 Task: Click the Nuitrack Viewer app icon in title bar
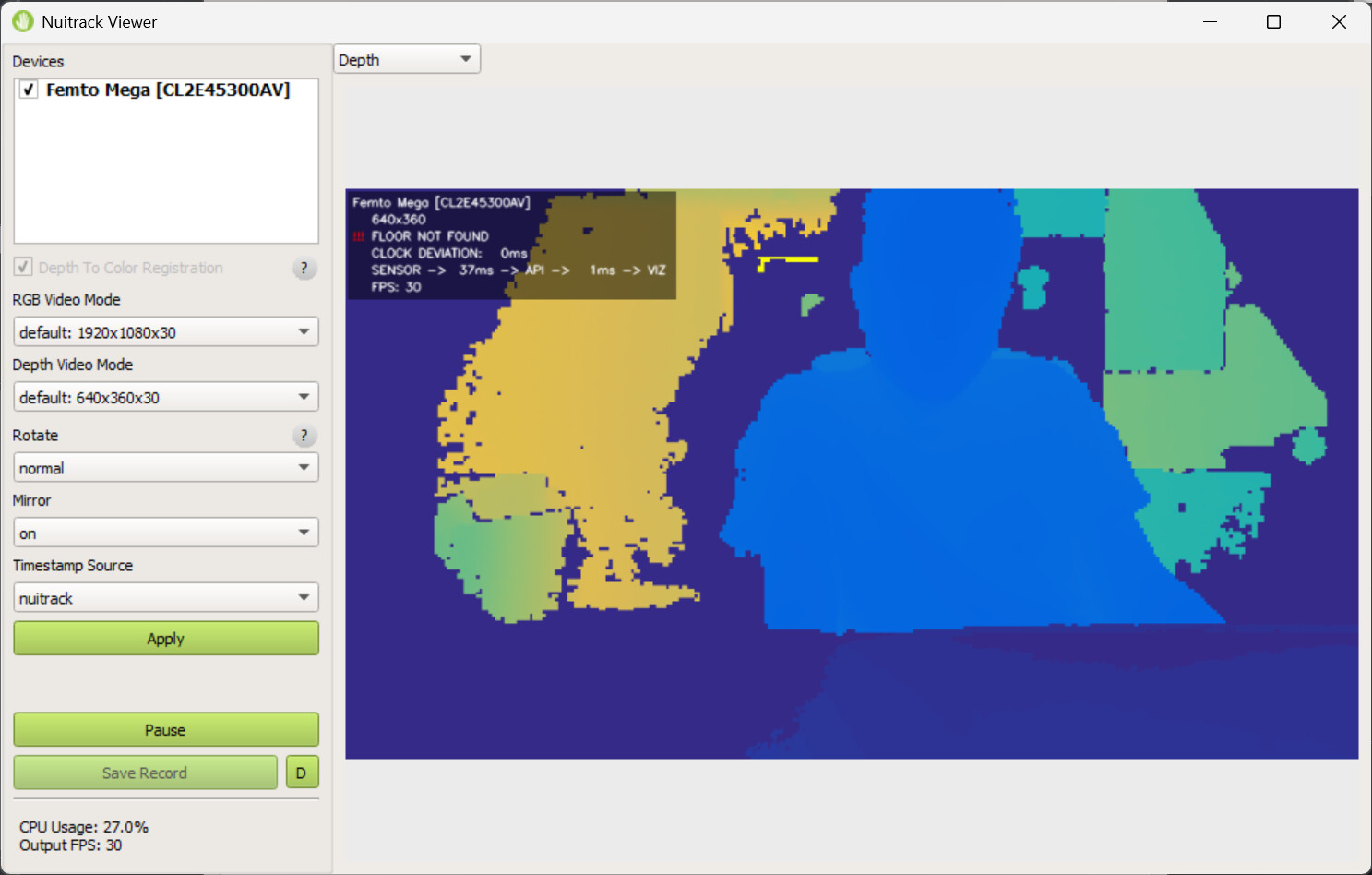coord(22,21)
